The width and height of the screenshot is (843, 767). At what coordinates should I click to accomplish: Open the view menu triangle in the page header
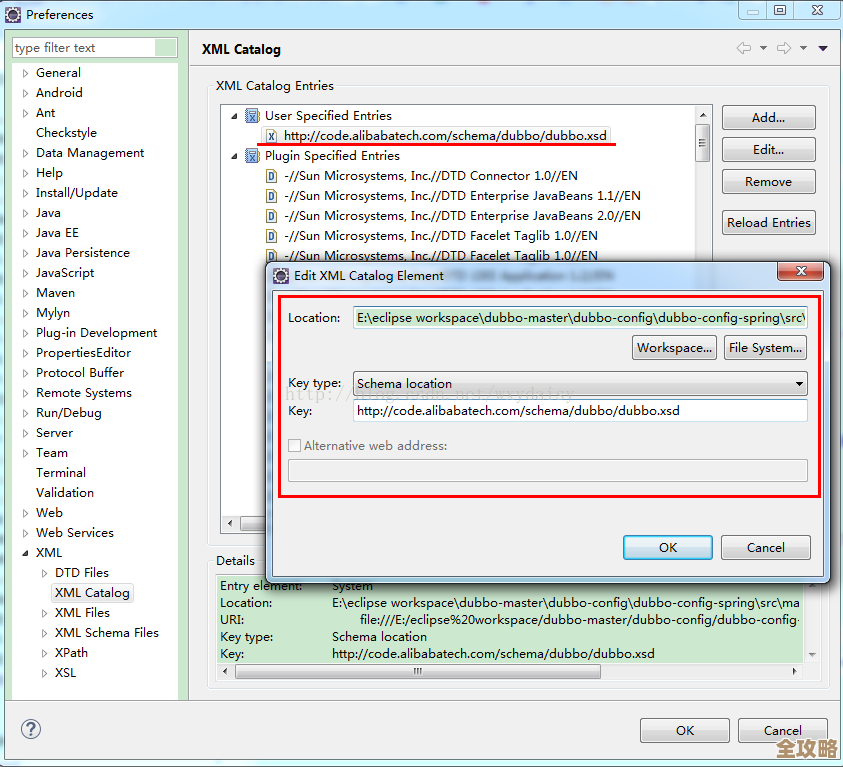click(823, 47)
